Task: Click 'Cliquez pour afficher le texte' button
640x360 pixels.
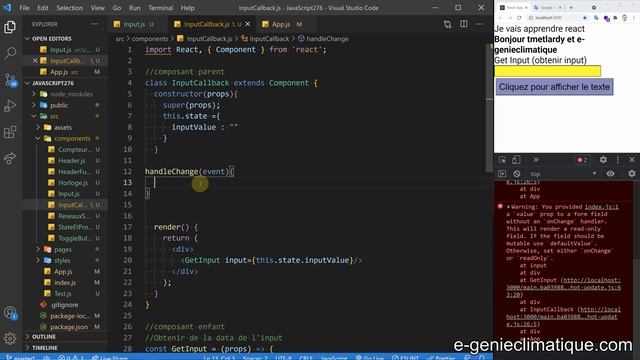Action: tap(554, 87)
